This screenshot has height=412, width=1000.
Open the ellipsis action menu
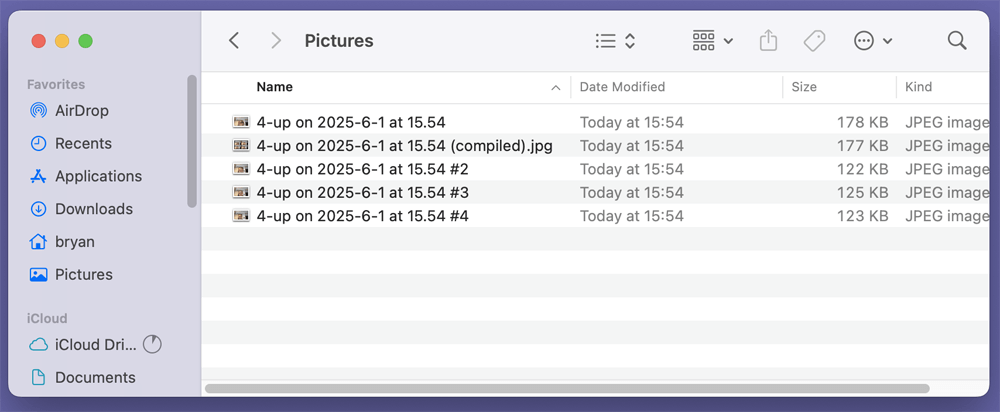872,41
